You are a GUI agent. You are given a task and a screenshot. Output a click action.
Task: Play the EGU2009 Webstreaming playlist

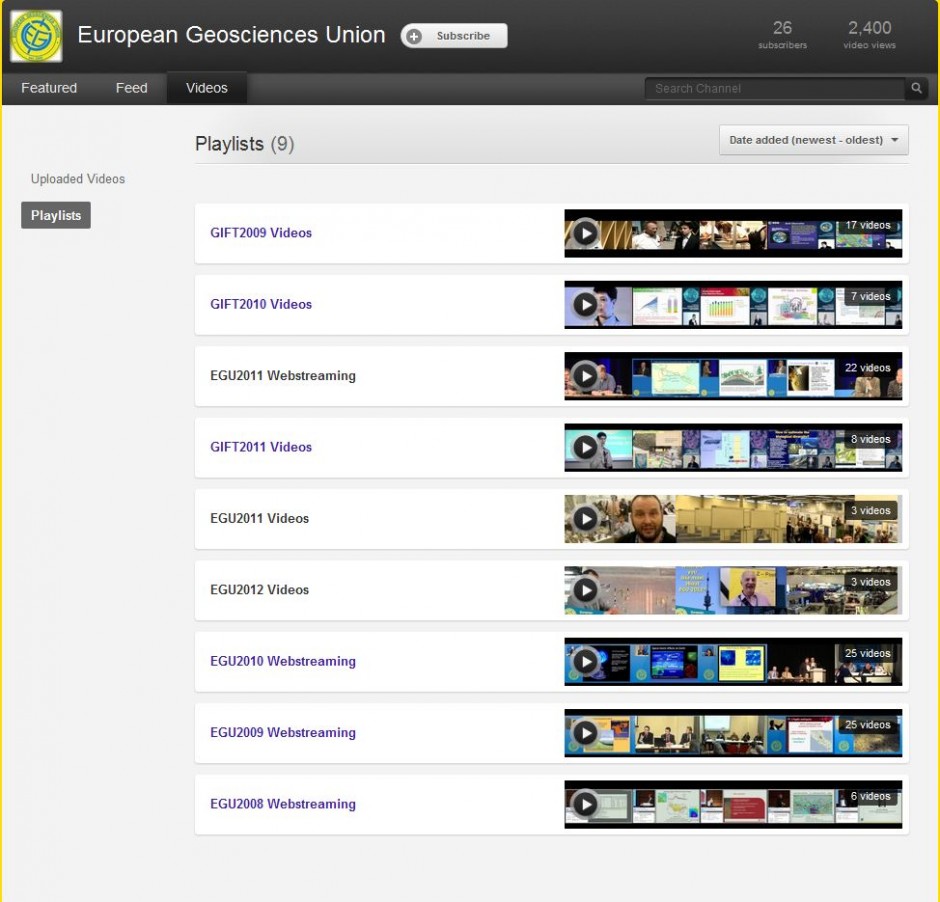pyautogui.click(x=585, y=732)
